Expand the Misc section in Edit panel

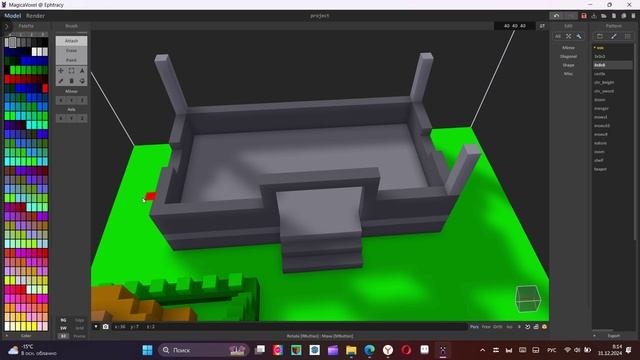pyautogui.click(x=569, y=74)
